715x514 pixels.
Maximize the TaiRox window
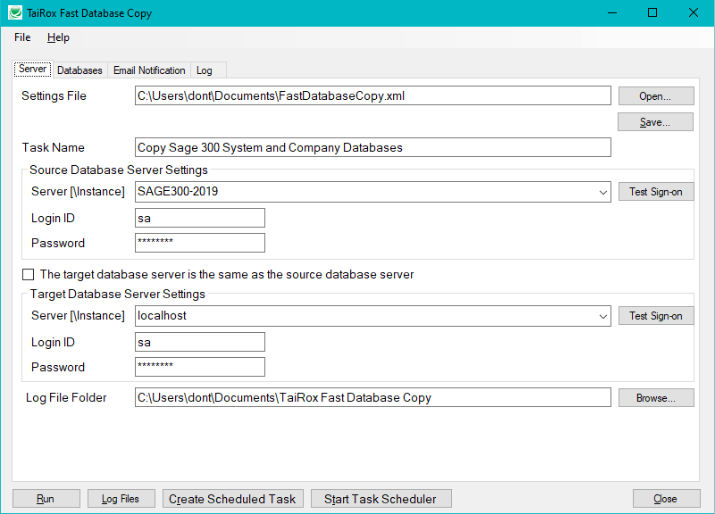point(653,13)
